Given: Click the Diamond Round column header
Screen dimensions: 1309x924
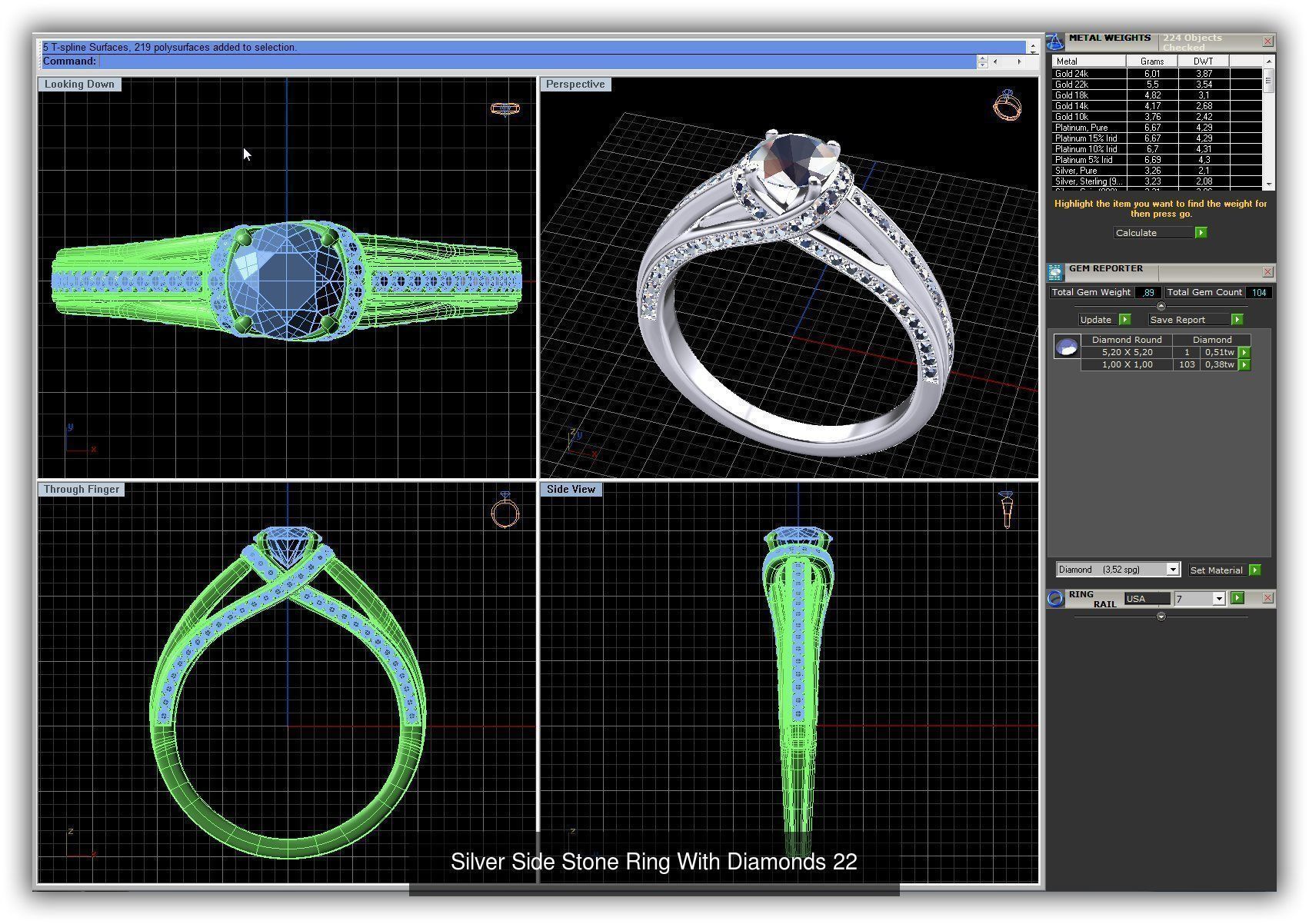Looking at the screenshot, I should pyautogui.click(x=1127, y=340).
